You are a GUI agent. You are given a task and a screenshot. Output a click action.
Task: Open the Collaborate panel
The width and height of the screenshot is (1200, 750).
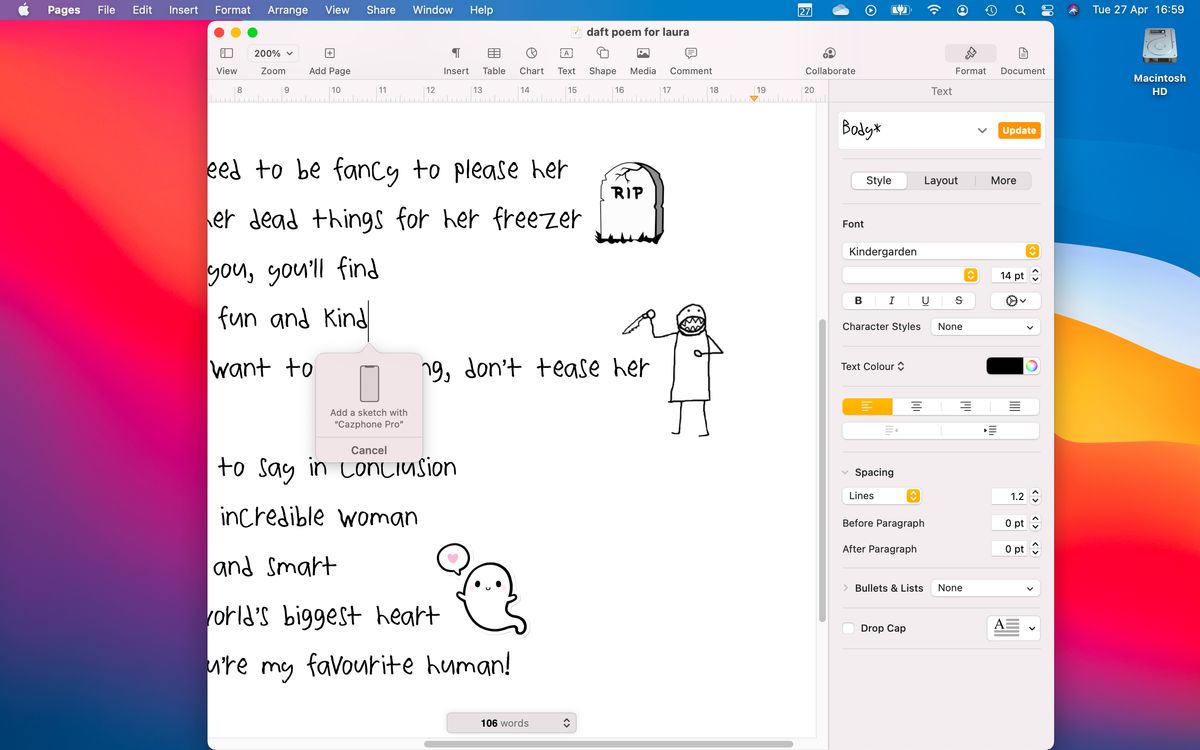tap(829, 58)
